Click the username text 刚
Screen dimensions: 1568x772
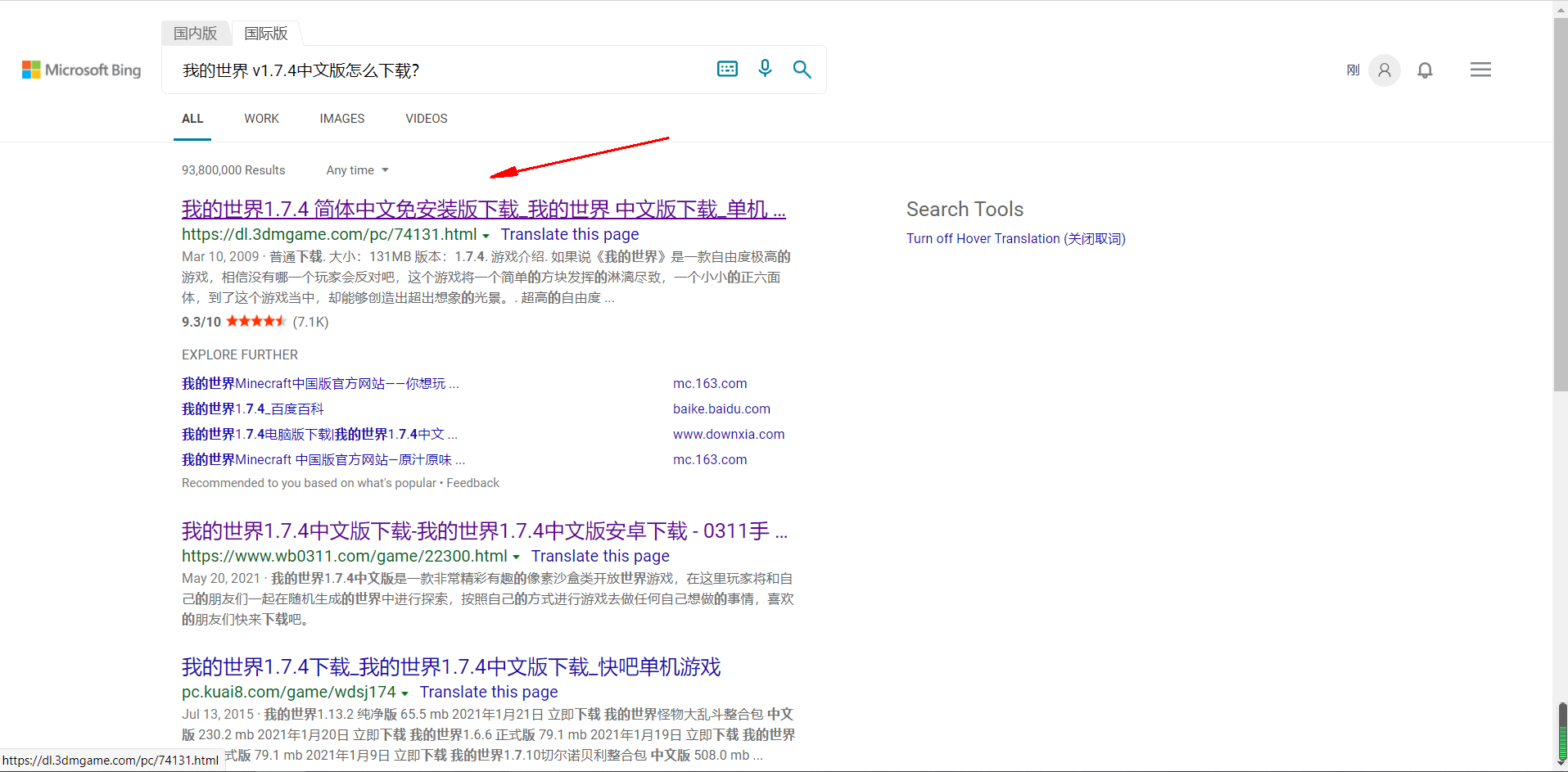point(1353,70)
